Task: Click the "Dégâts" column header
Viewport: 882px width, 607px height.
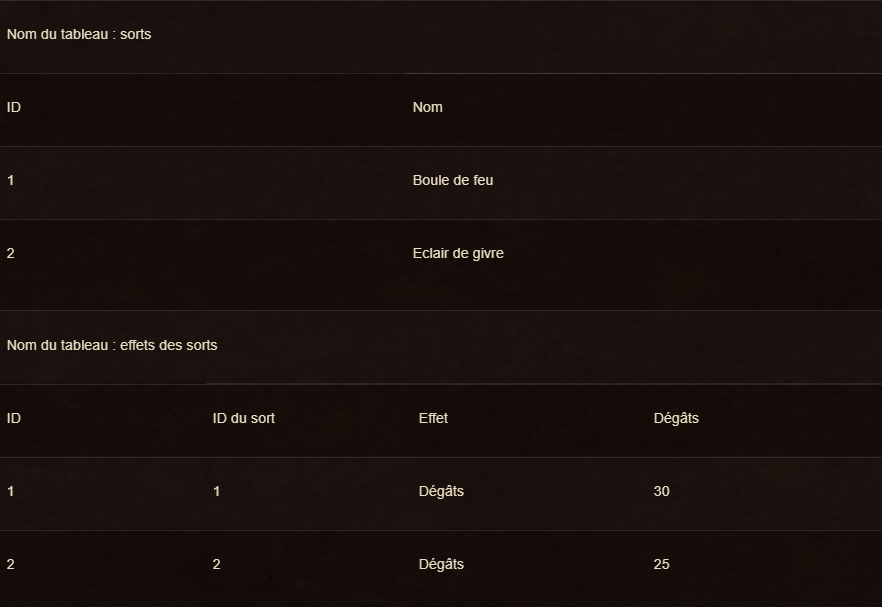Action: pos(676,418)
